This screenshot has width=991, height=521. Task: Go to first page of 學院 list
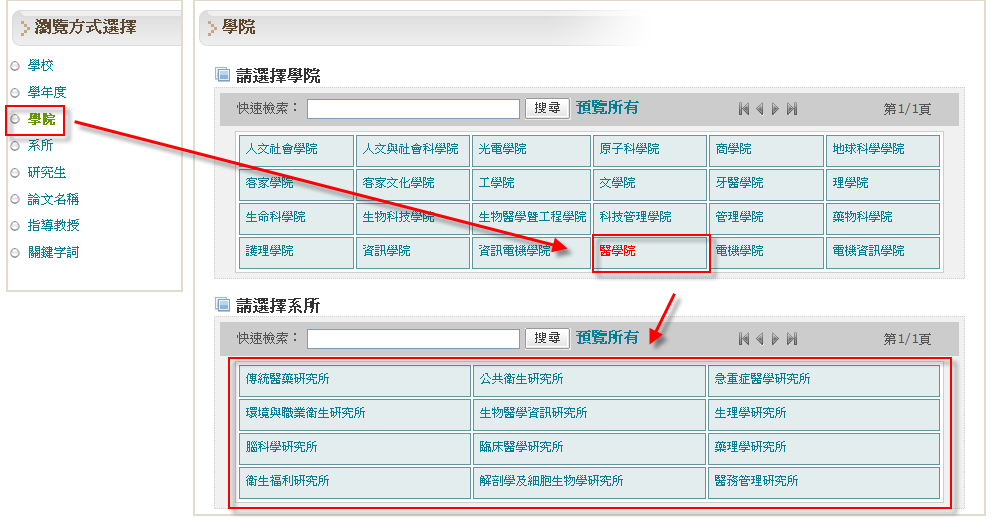(x=743, y=109)
